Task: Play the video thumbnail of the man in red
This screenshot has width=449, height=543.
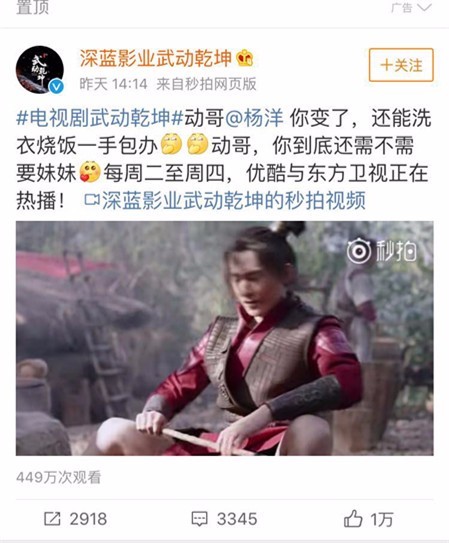Action: click(224, 338)
